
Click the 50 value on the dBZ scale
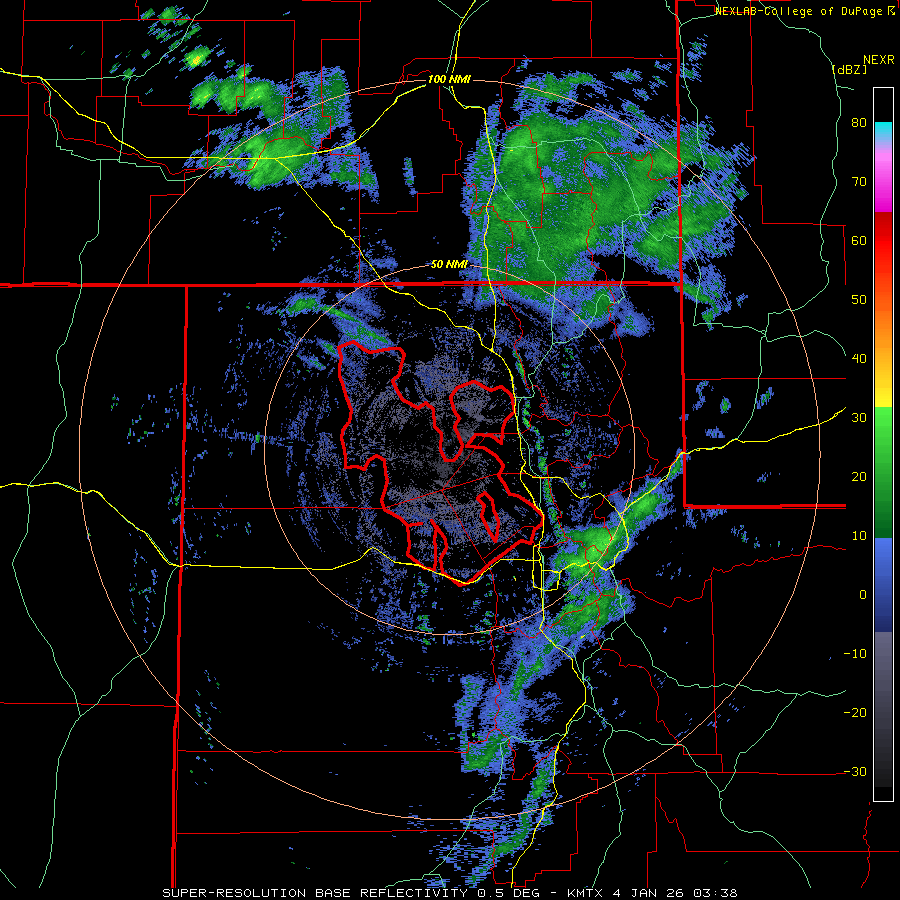(x=859, y=300)
